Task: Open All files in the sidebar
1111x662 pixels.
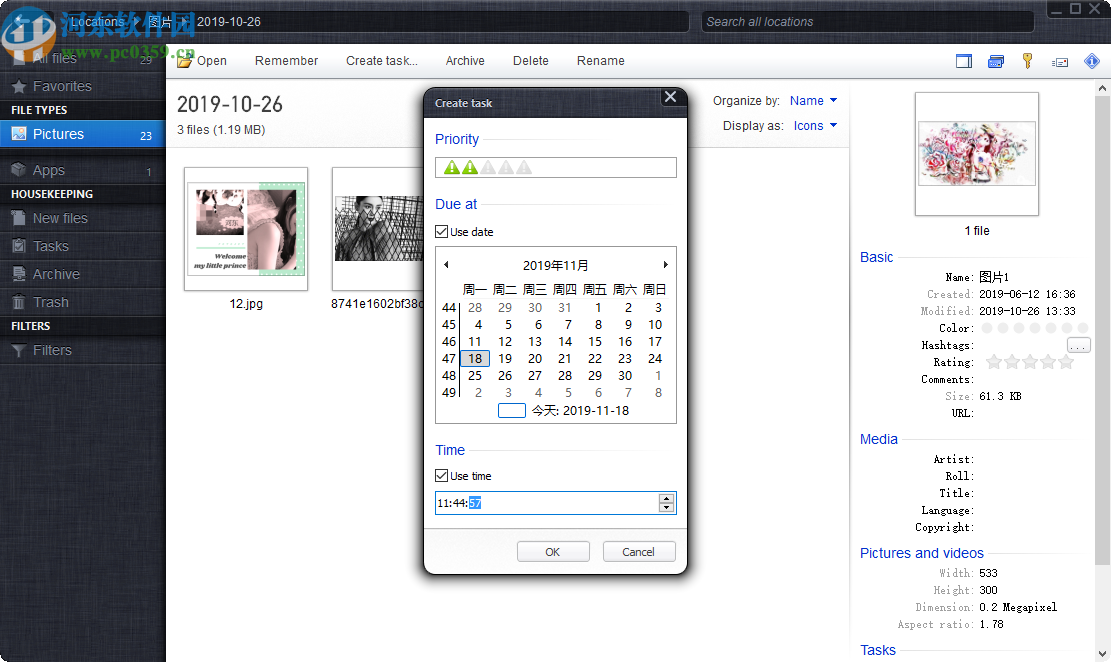Action: click(82, 58)
